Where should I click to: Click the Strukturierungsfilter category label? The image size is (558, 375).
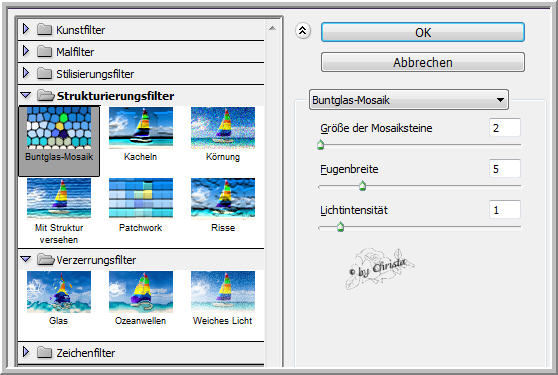point(115,96)
